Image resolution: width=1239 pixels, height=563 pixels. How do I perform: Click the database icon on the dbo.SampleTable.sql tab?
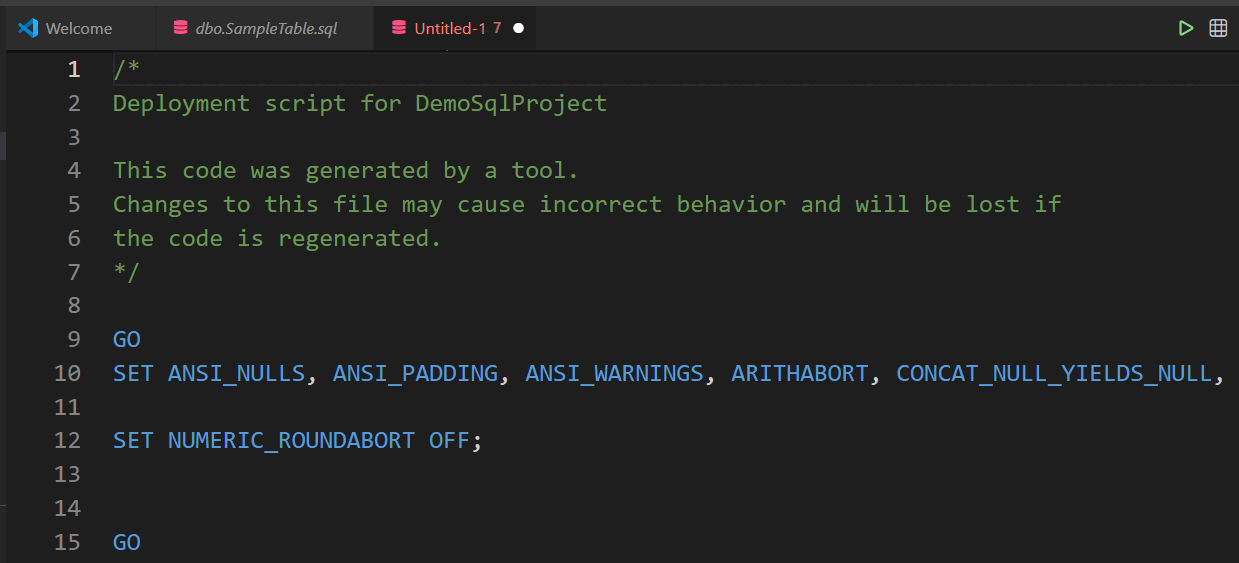(x=180, y=28)
